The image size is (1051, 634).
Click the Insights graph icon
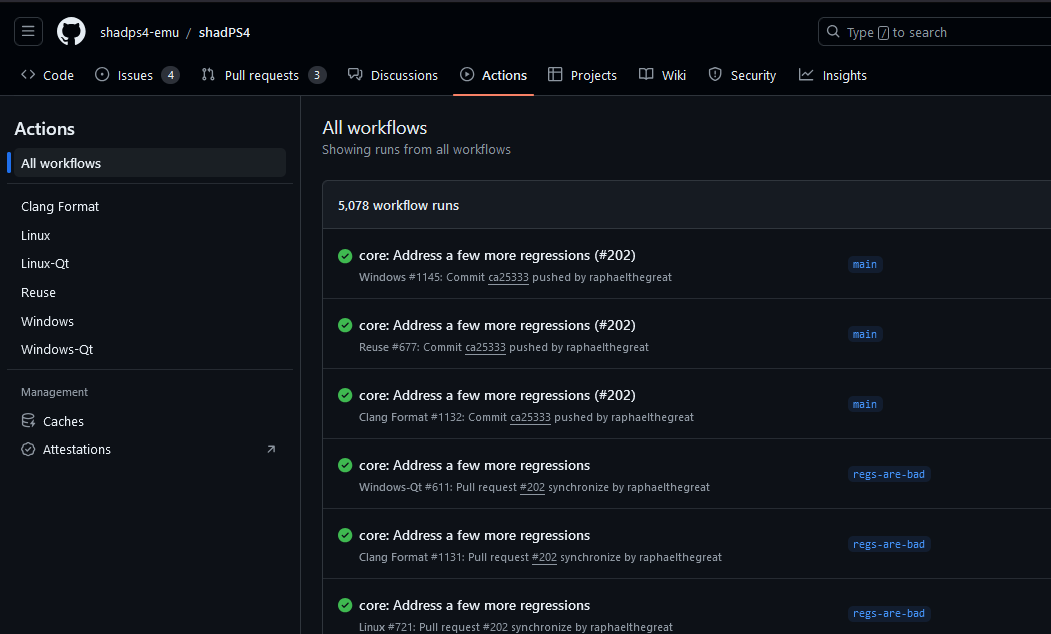click(806, 75)
